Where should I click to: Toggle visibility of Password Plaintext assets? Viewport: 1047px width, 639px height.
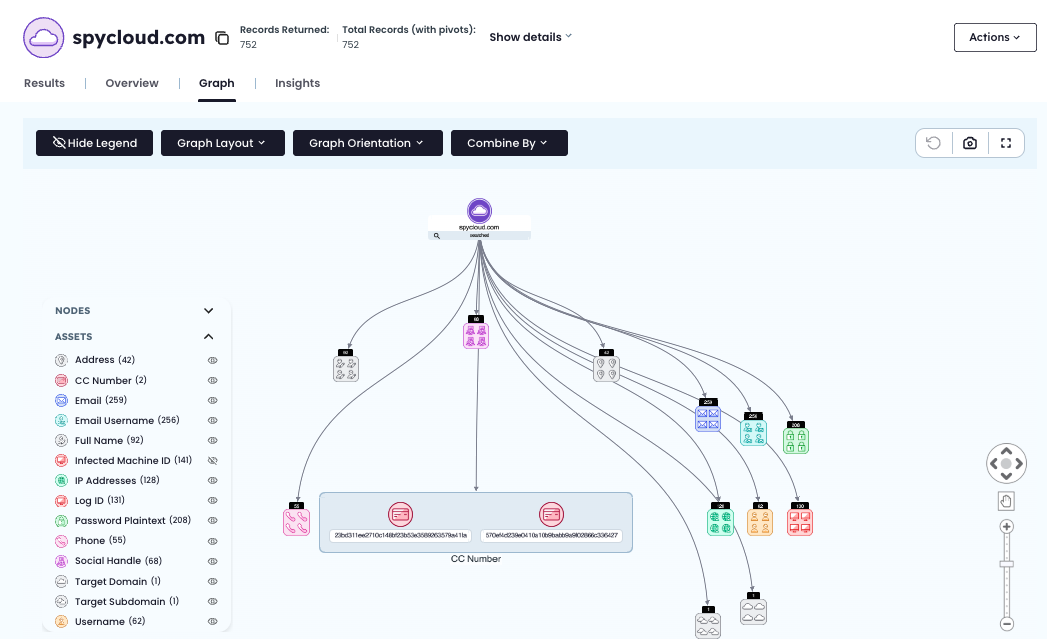(212, 520)
